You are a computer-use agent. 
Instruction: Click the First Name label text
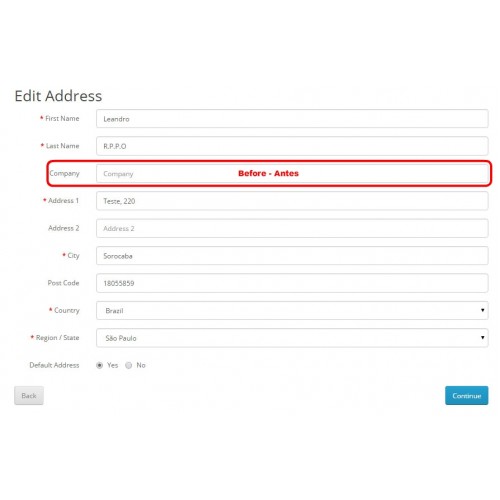pos(62,118)
